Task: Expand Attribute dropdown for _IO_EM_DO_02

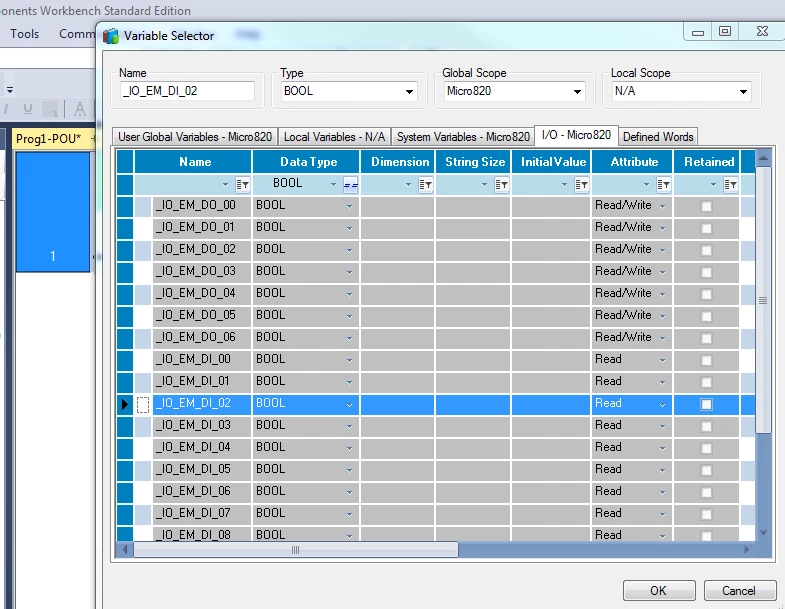Action: coord(662,250)
